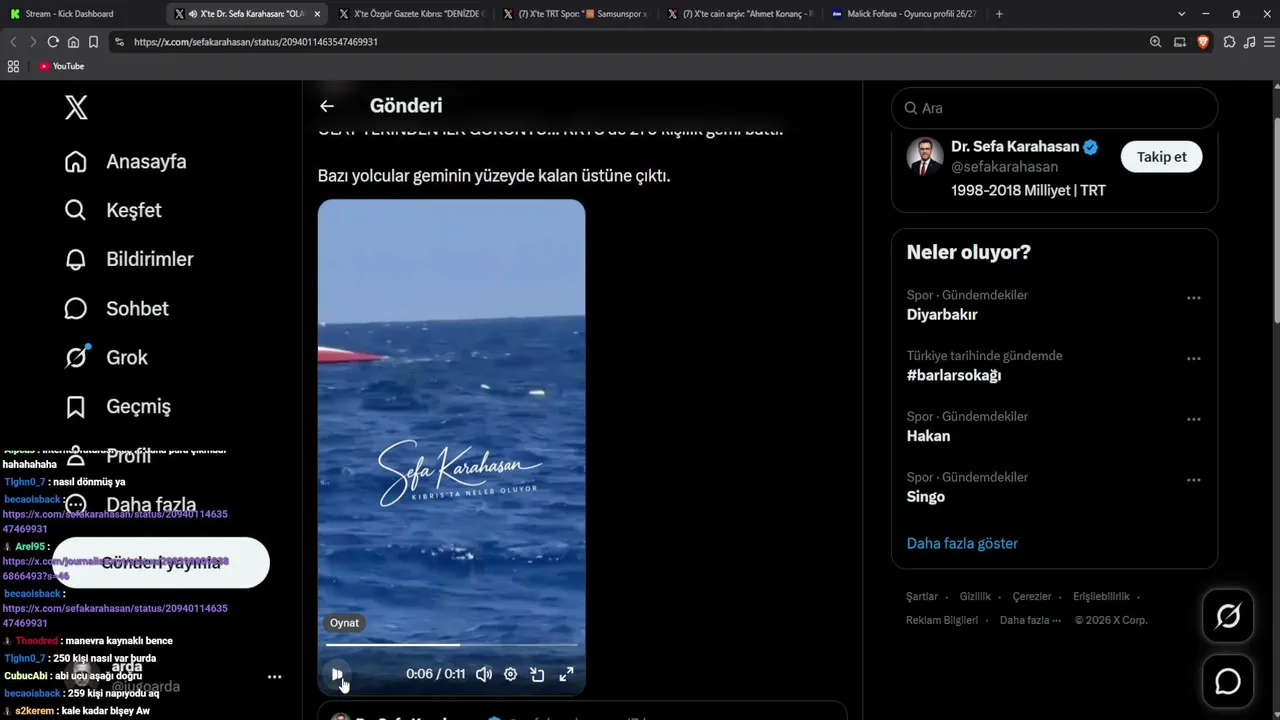Viewport: 1280px width, 720px height.
Task: Click the browser back arrow
Action: point(13,42)
